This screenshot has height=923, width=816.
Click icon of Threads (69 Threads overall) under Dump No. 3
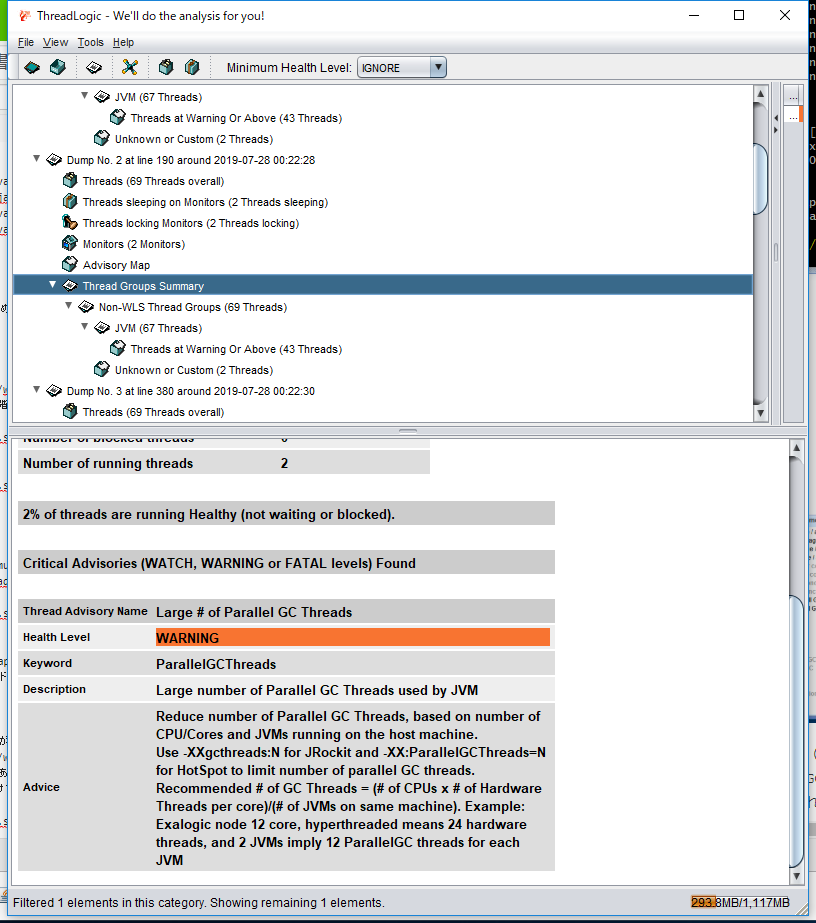coord(70,411)
